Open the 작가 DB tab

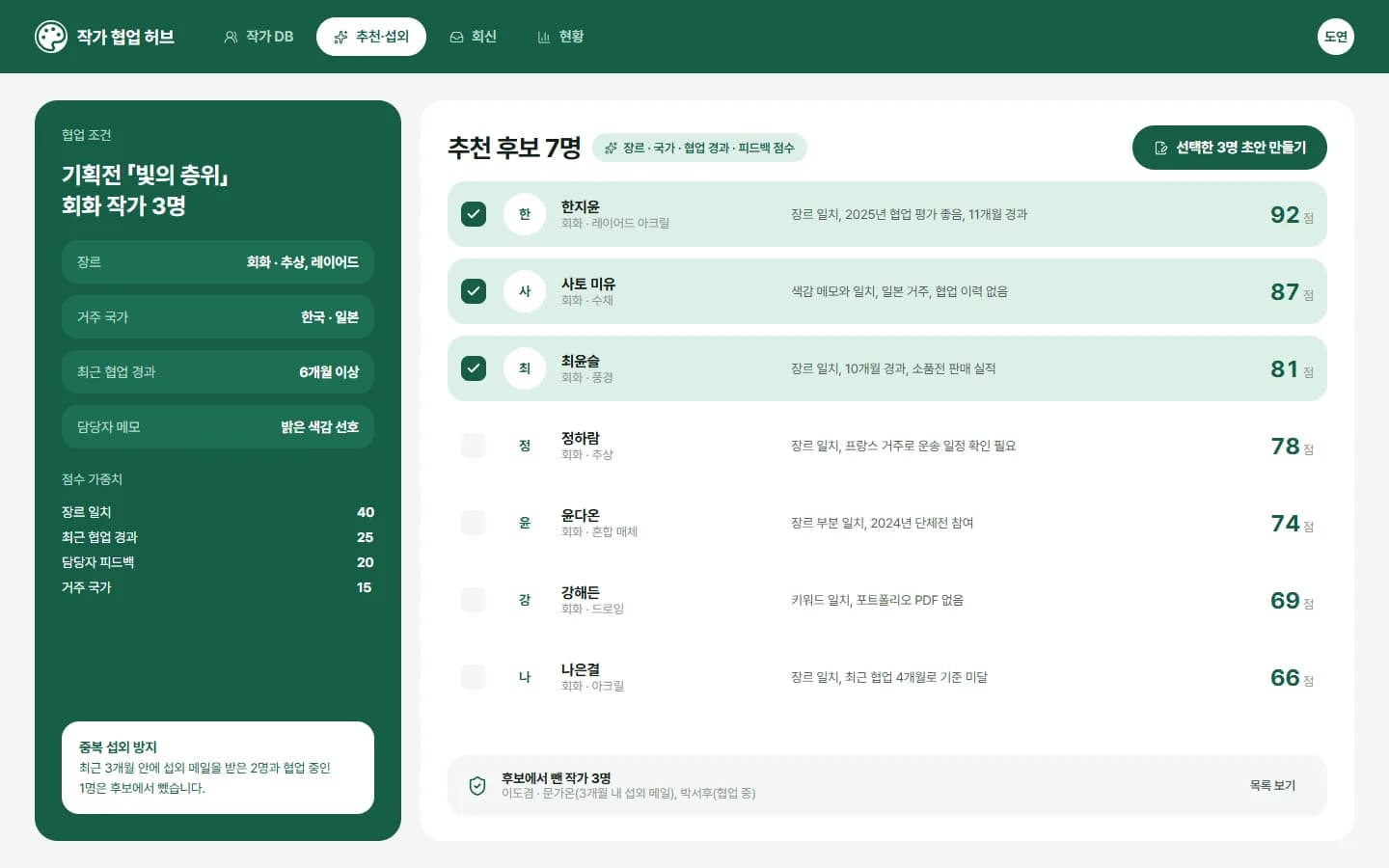click(x=259, y=37)
